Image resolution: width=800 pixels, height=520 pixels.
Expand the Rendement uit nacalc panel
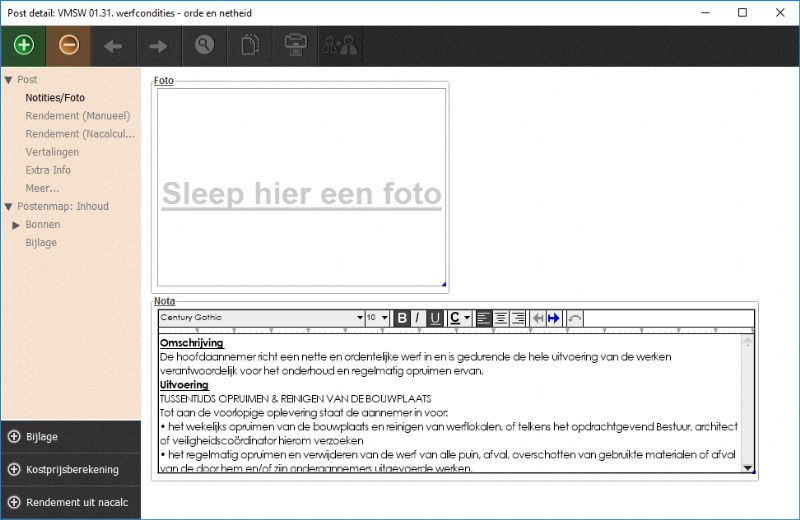coord(70,502)
